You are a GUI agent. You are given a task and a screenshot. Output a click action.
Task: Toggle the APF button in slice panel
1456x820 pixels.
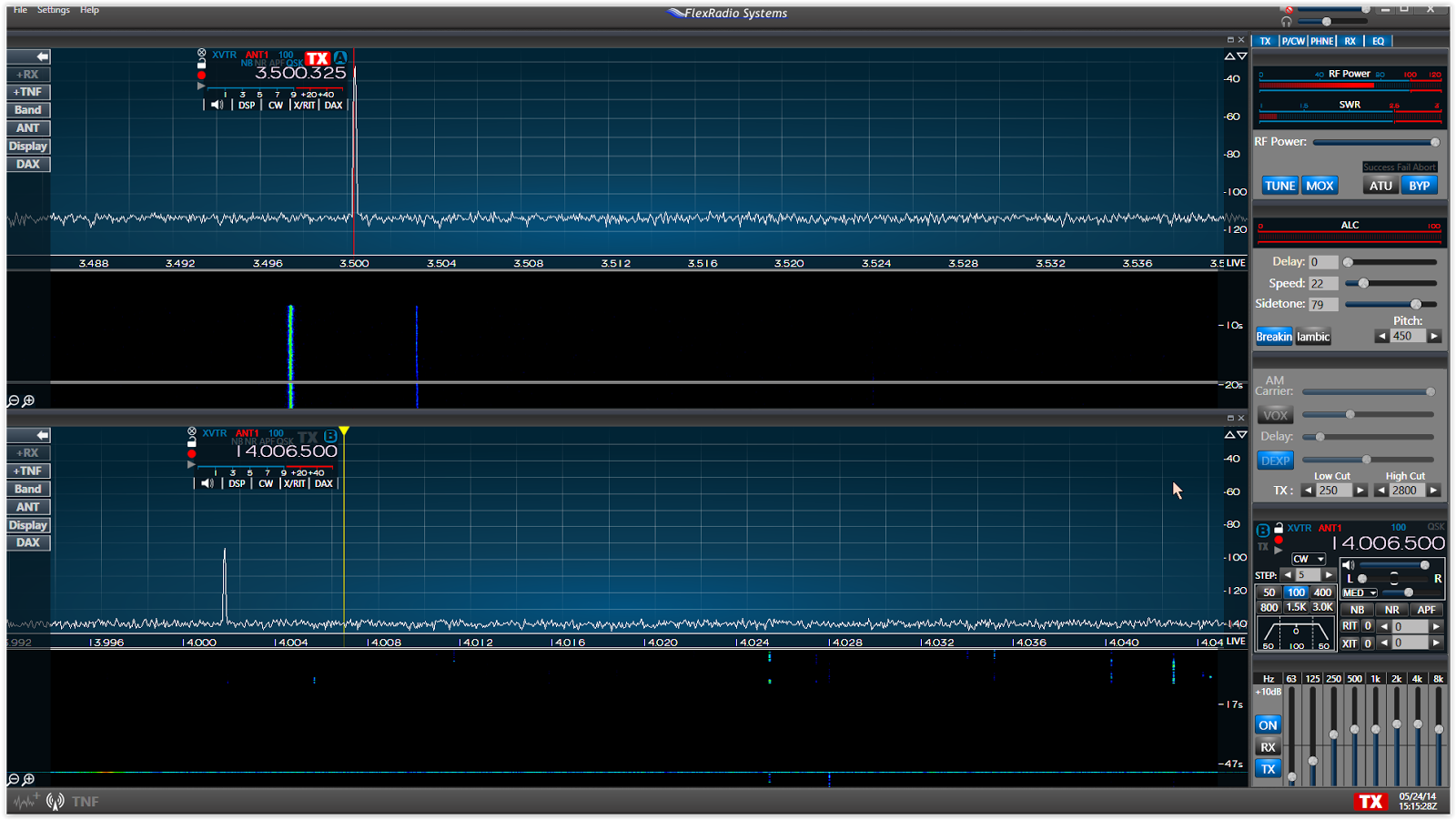[1426, 610]
